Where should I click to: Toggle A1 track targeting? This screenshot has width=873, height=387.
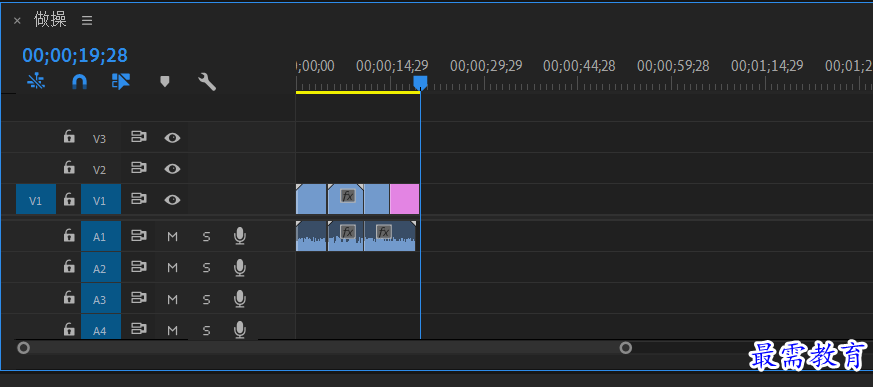(x=101, y=237)
